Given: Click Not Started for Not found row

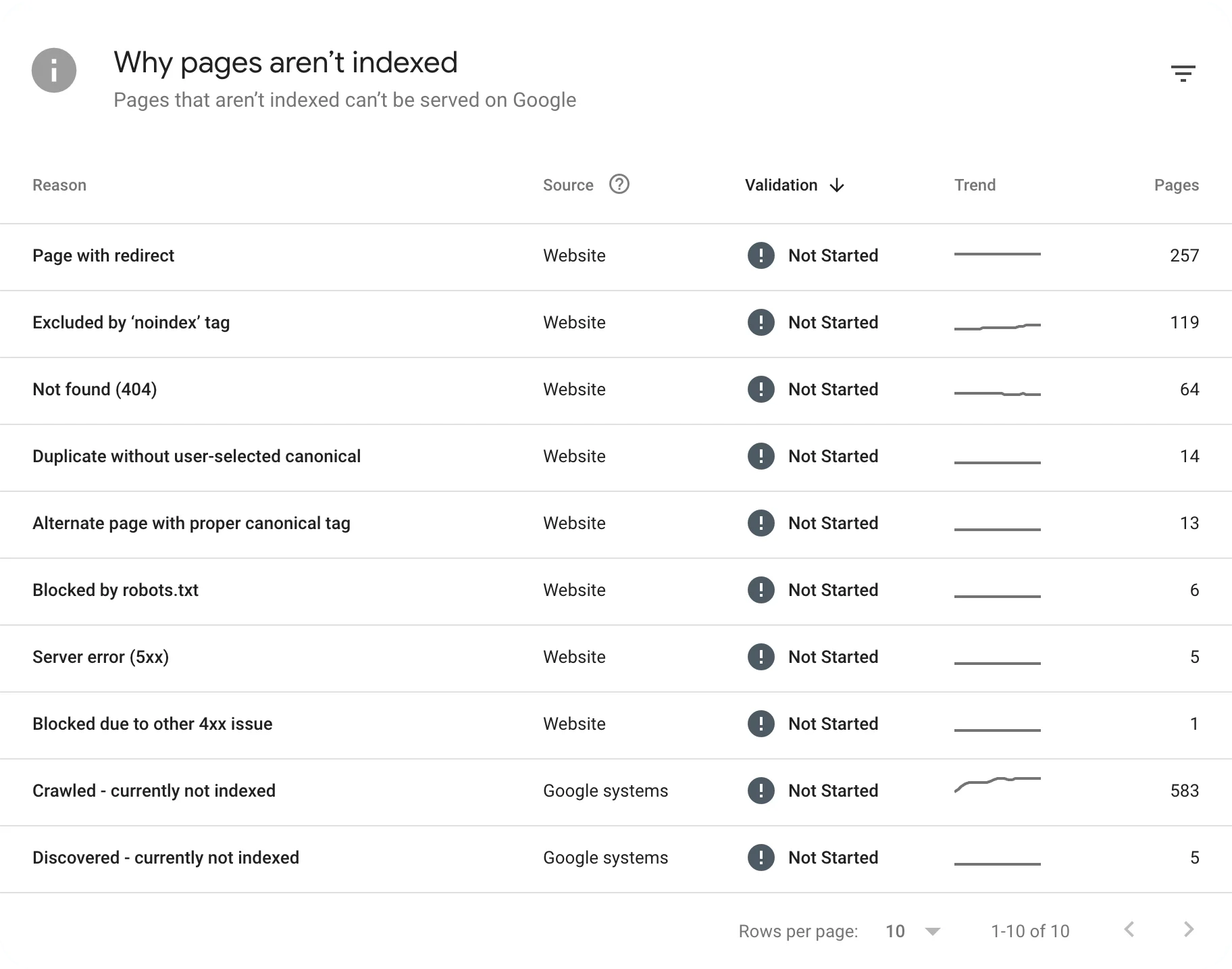Looking at the screenshot, I should click(x=833, y=389).
